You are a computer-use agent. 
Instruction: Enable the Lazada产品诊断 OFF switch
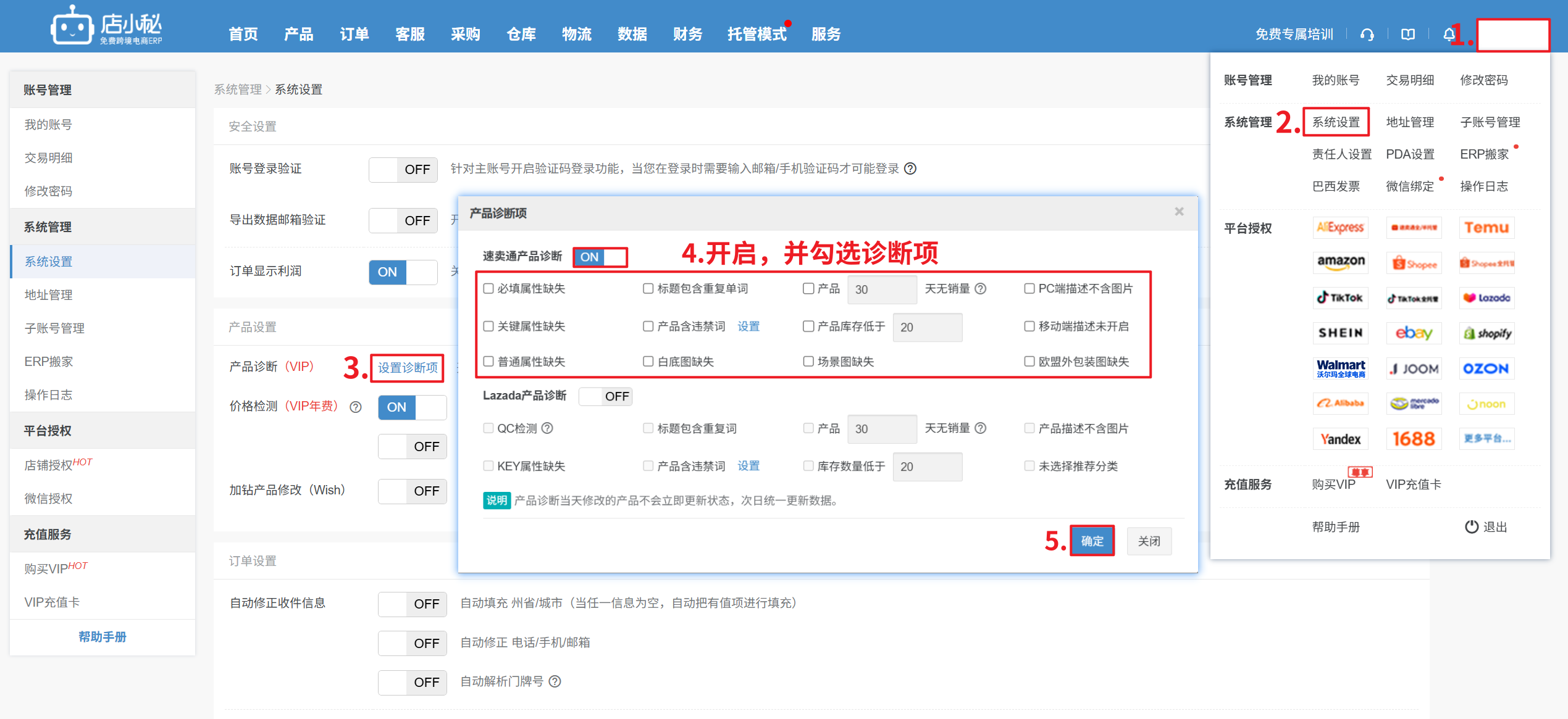pyautogui.click(x=605, y=396)
